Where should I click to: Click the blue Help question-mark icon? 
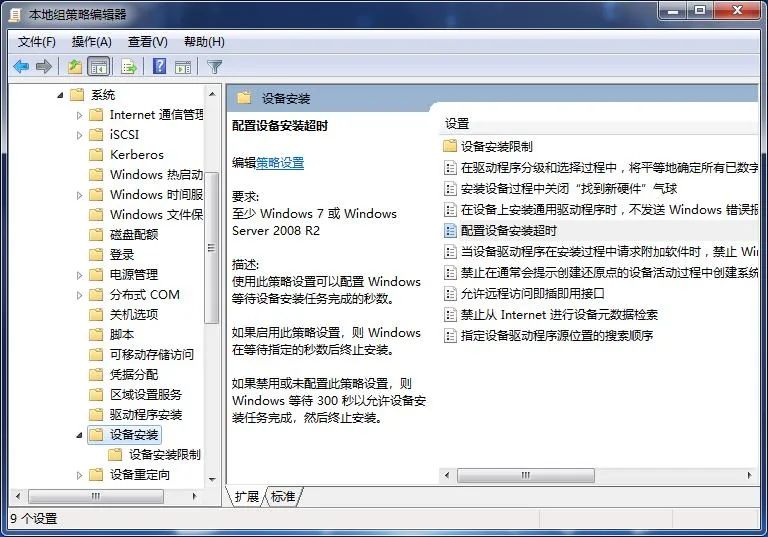[x=160, y=66]
